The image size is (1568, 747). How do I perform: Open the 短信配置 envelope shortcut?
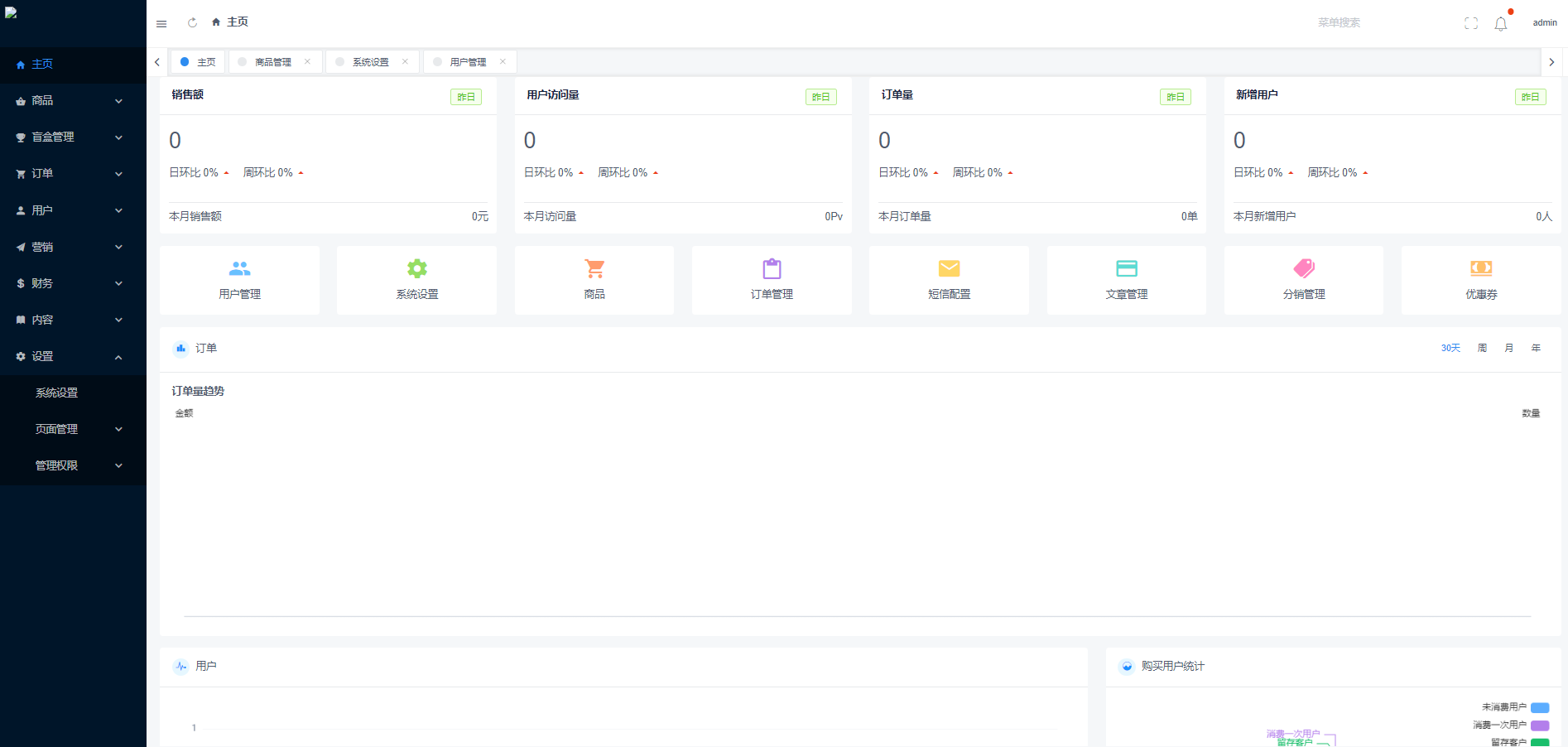[x=949, y=269]
